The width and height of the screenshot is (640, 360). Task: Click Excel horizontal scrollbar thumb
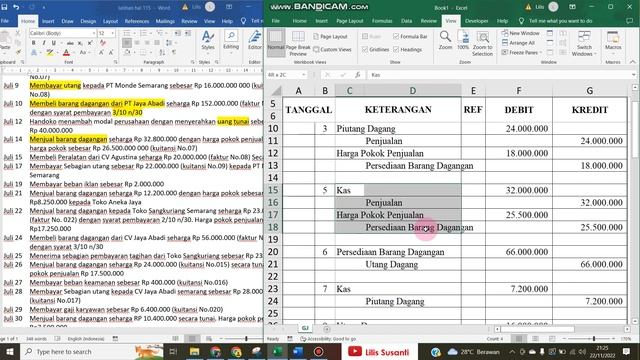point(537,329)
